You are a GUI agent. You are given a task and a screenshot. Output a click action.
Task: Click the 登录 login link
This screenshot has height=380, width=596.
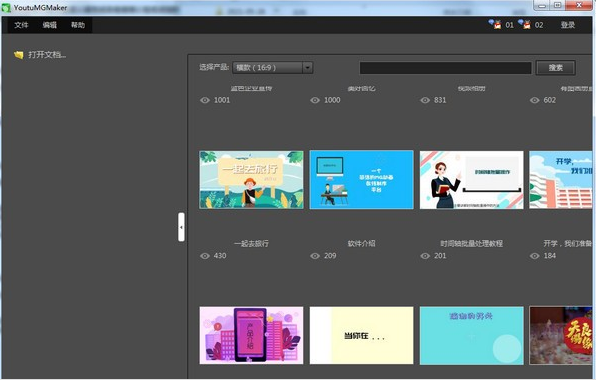pyautogui.click(x=567, y=25)
